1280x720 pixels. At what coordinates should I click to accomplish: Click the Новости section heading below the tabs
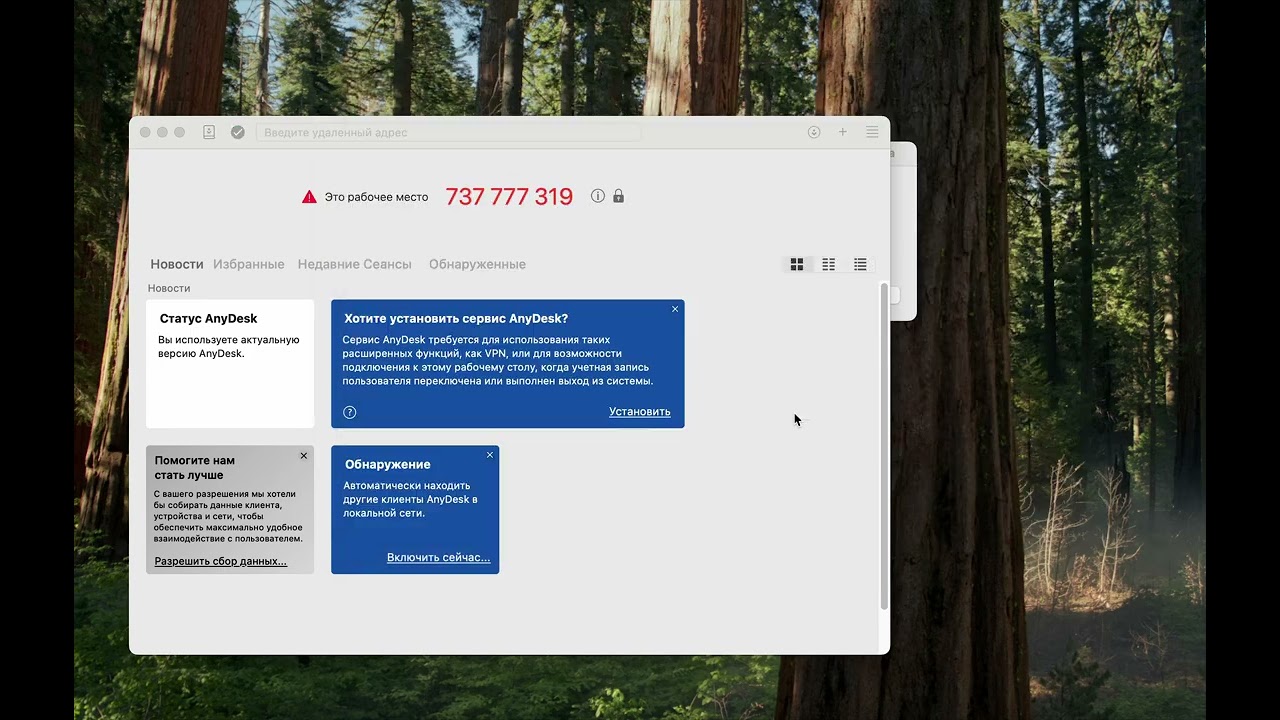[x=169, y=288]
